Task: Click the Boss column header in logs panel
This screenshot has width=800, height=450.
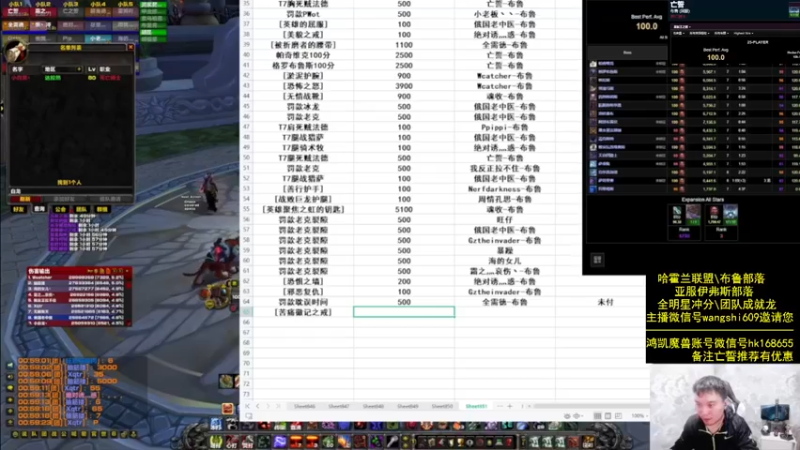Action: (x=627, y=53)
